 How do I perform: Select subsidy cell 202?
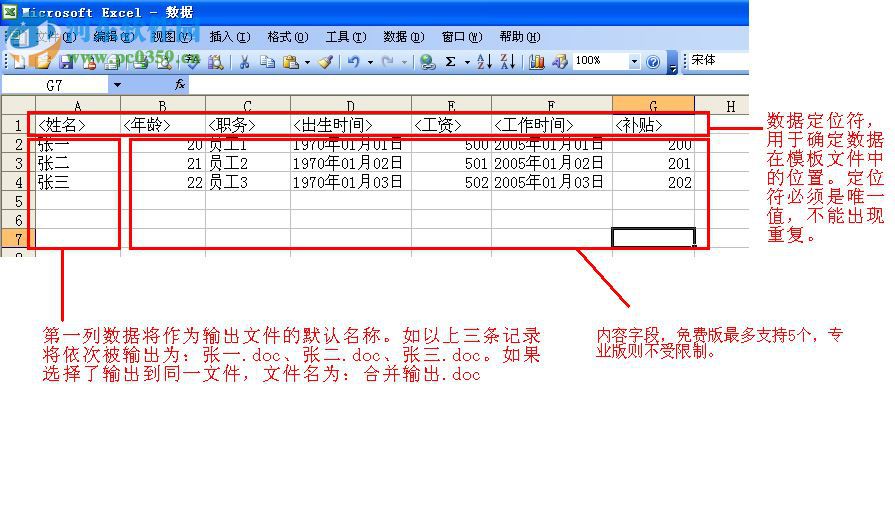coord(654,182)
